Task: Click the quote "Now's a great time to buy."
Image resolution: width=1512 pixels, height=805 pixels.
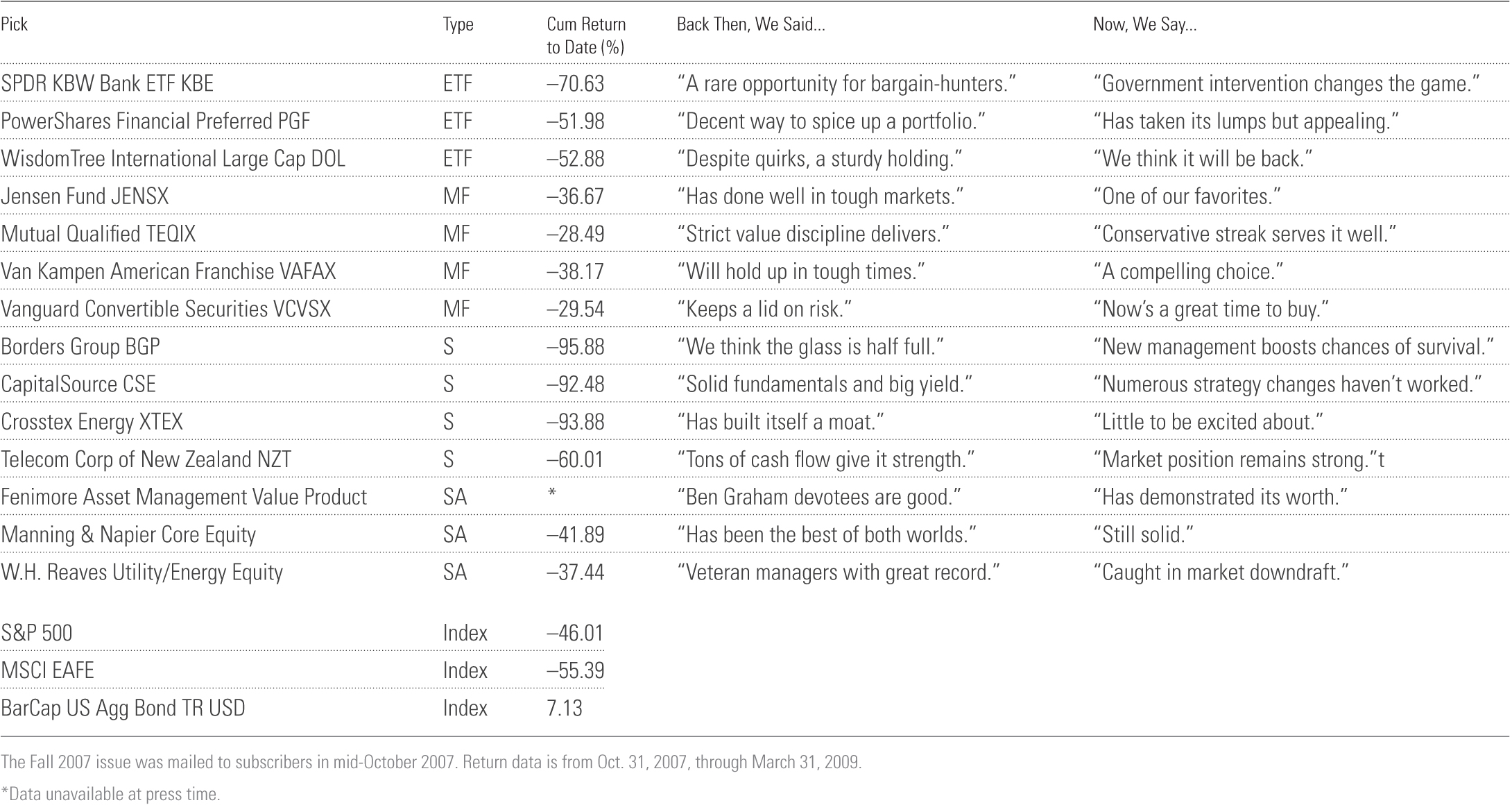Action: coord(1211,309)
